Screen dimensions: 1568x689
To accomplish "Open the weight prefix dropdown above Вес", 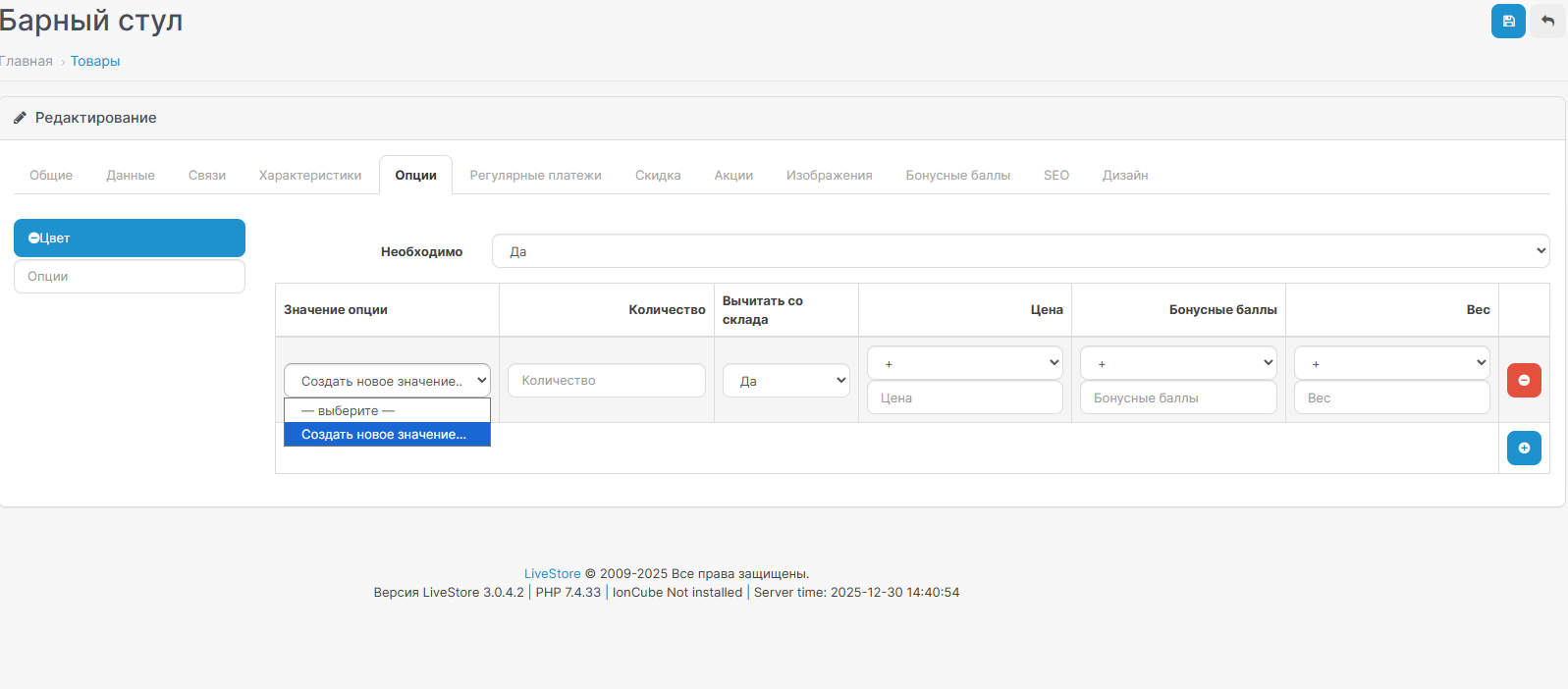I will pos(1390,363).
